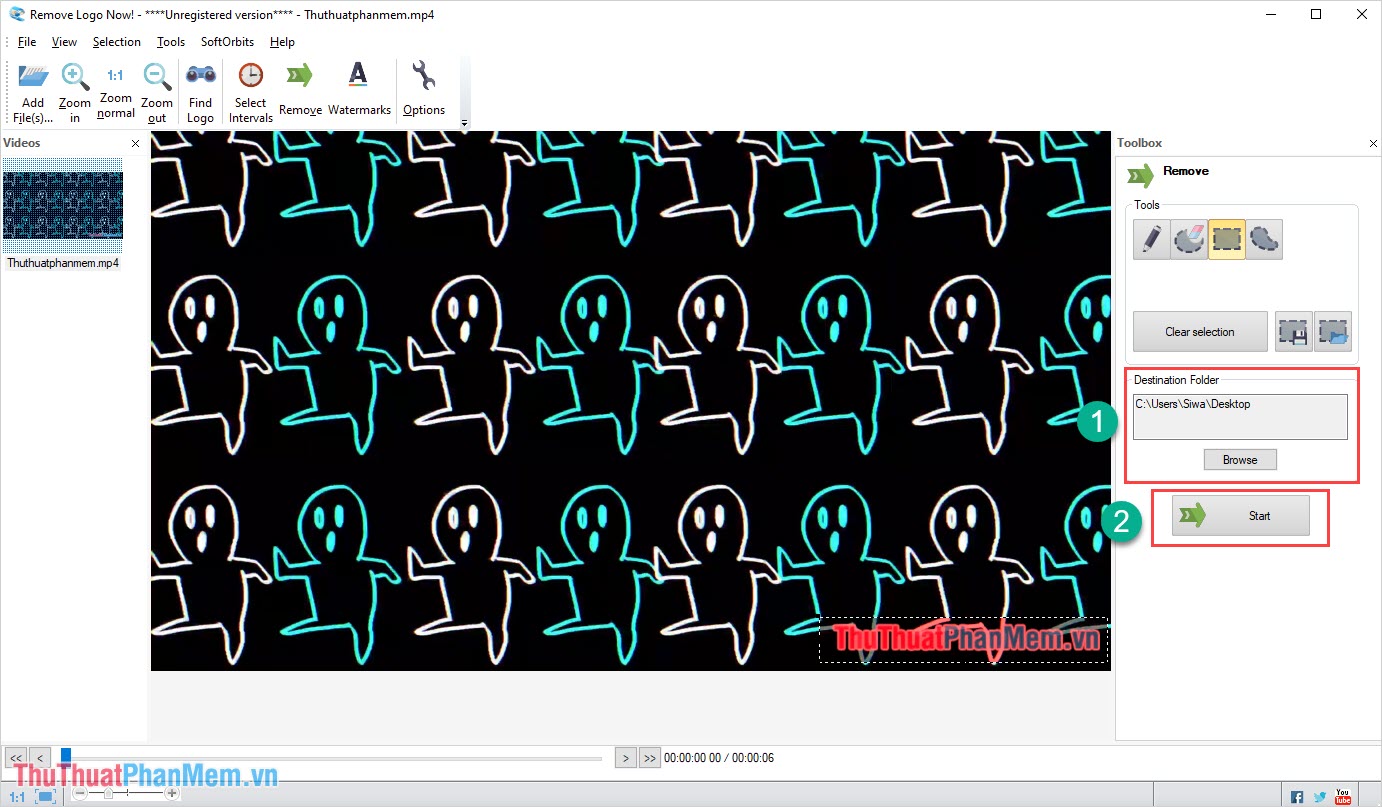Save the current selection to file
The image size is (1382, 807).
pyautogui.click(x=1293, y=331)
